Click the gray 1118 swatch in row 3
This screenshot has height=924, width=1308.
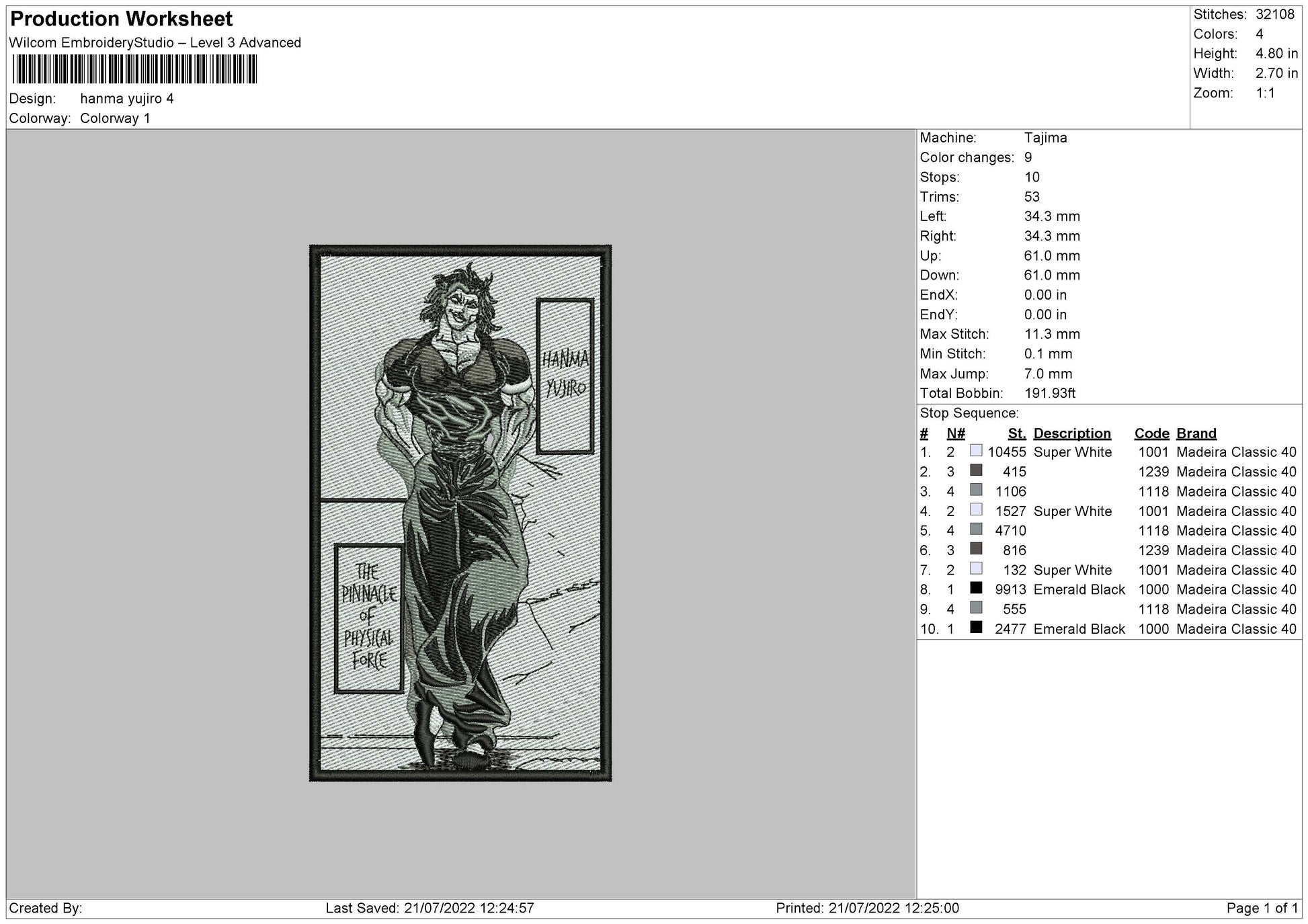pos(976,490)
